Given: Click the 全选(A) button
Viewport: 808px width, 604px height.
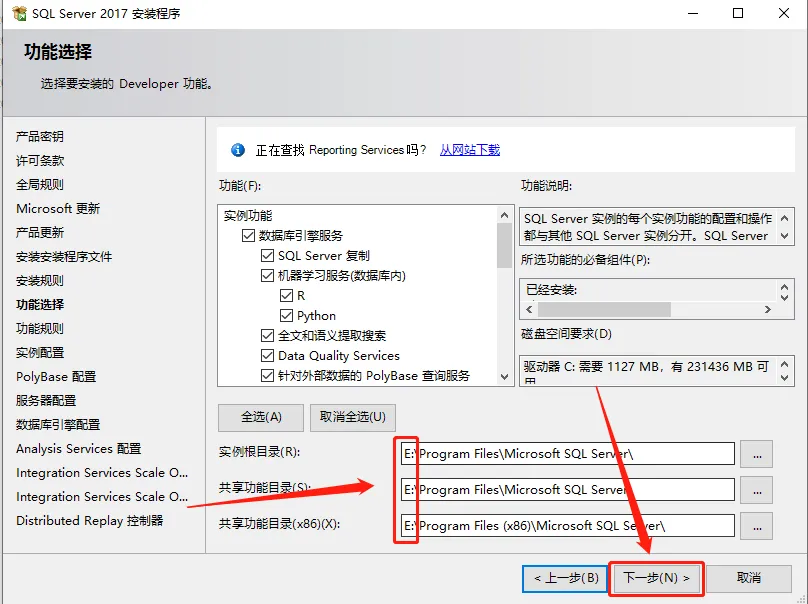Looking at the screenshot, I should click(x=261, y=417).
